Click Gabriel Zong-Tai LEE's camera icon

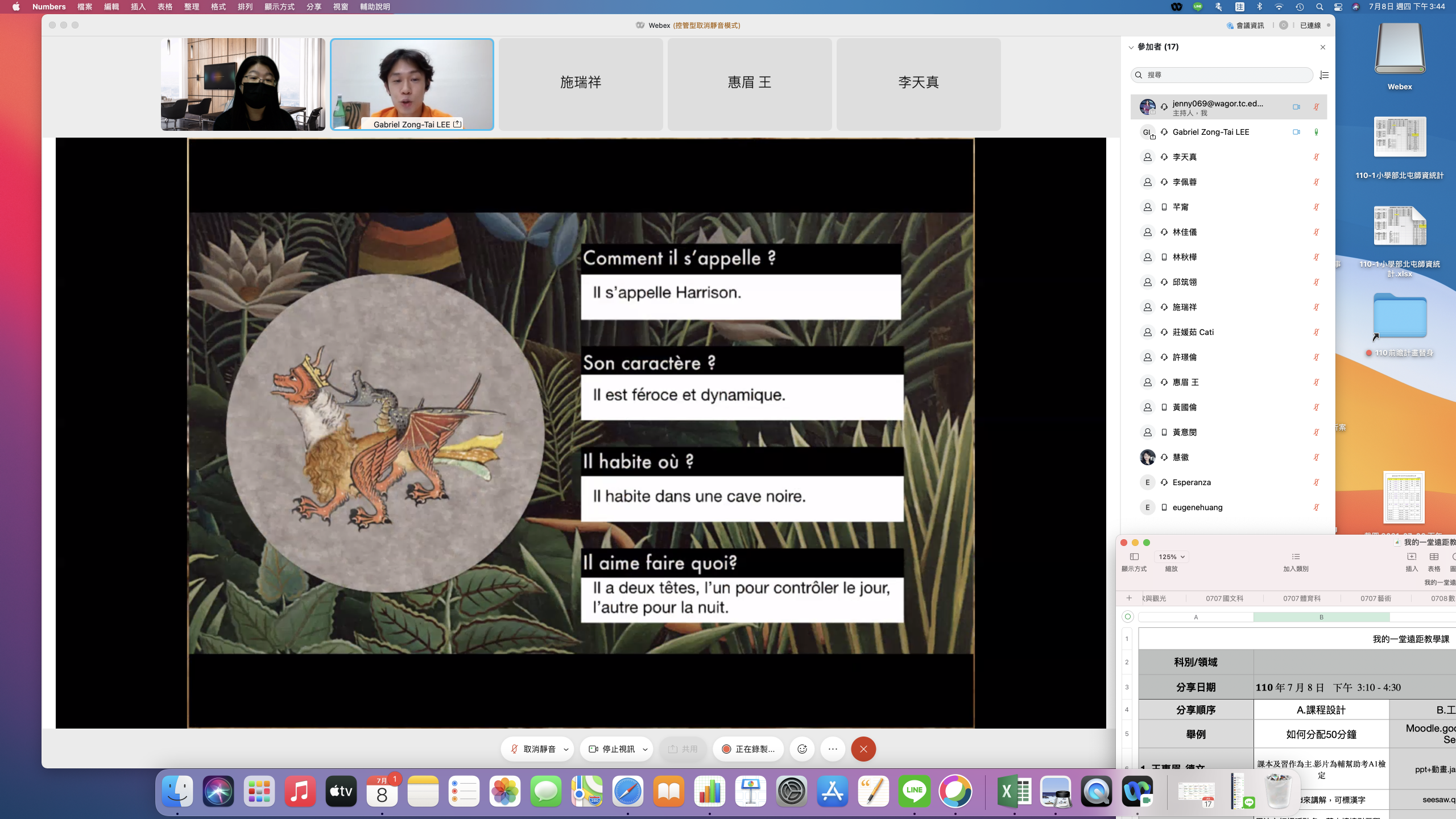click(1296, 132)
